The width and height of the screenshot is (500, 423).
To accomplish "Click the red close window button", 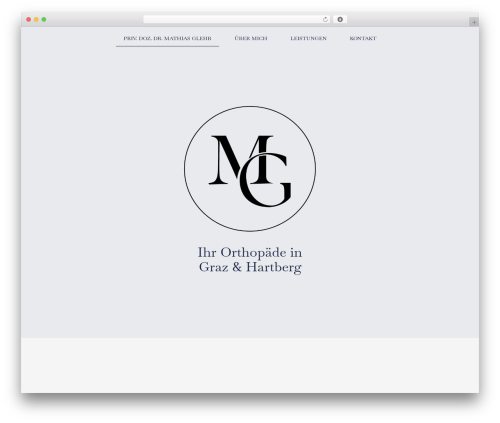I will (29, 20).
